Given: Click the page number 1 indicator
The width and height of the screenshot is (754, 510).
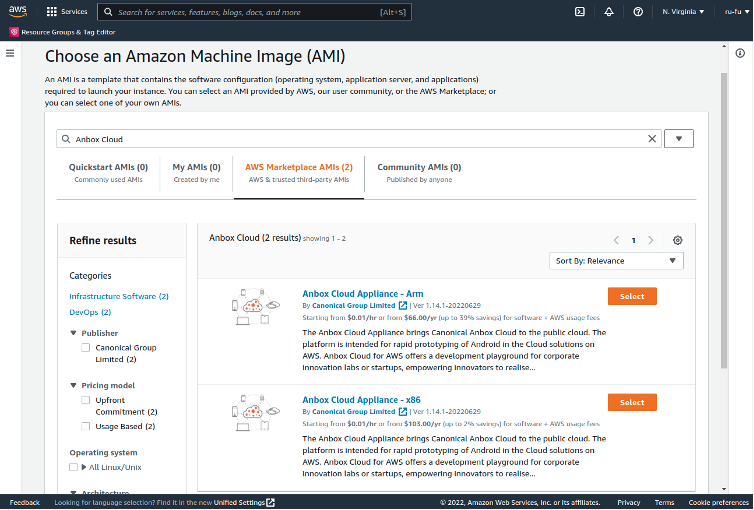Looking at the screenshot, I should (633, 240).
